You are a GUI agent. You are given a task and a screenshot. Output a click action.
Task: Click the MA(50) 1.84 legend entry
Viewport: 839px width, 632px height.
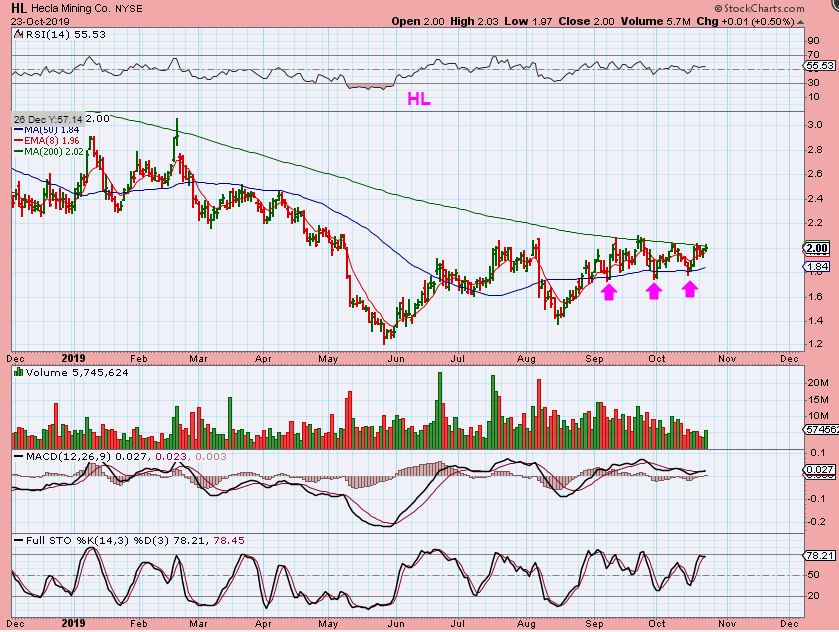click(x=47, y=130)
